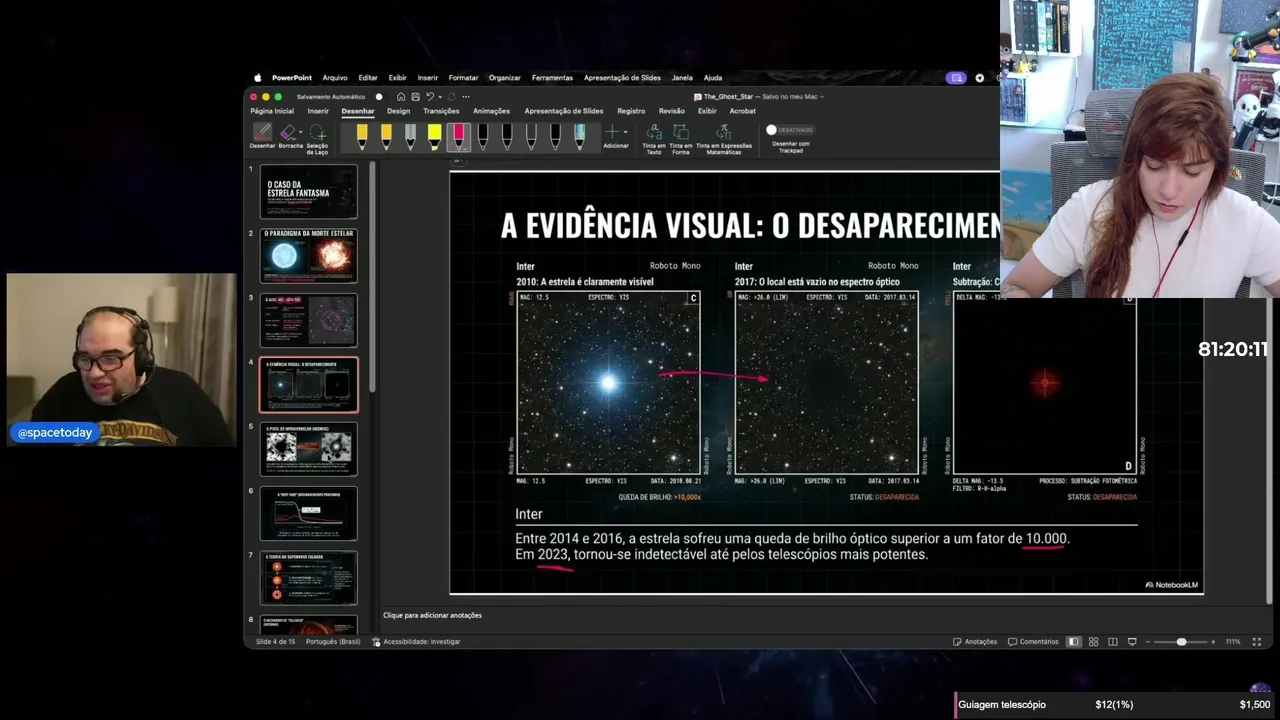Open the more options ellipsis in title bar
The width and height of the screenshot is (1280, 720).
[x=466, y=97]
